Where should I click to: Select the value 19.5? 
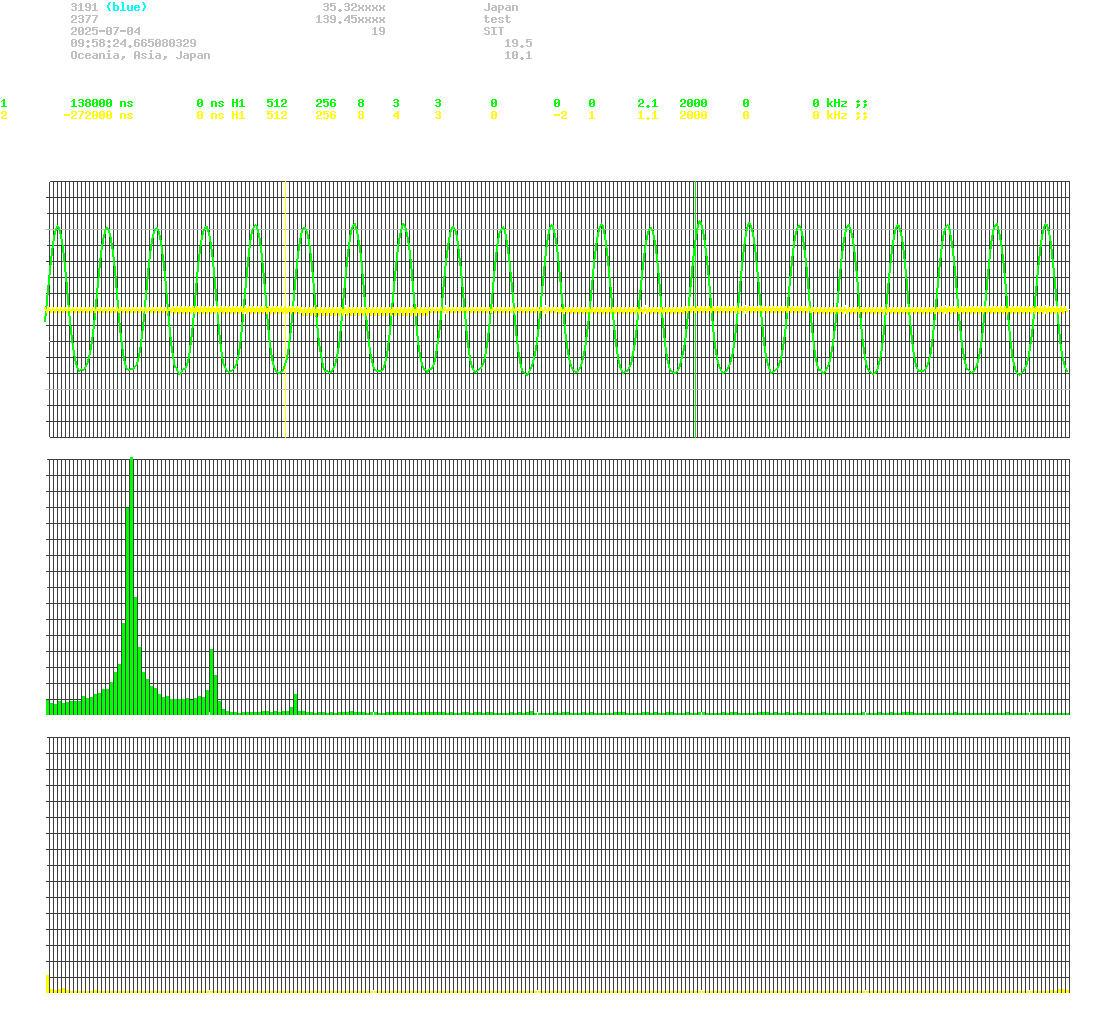coord(518,43)
